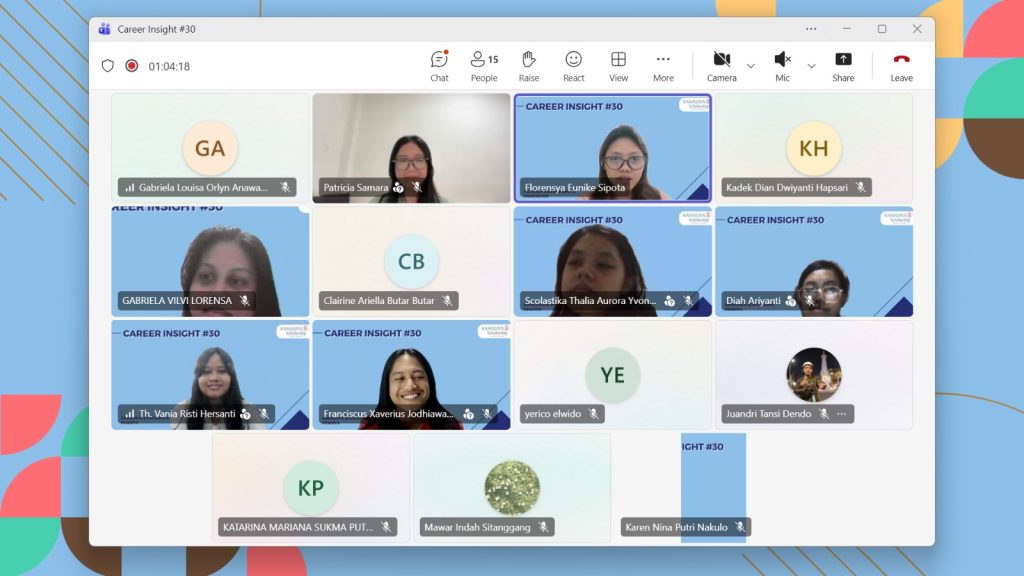The width and height of the screenshot is (1024, 576).
Task: Click the red recording indicator
Action: (x=132, y=66)
